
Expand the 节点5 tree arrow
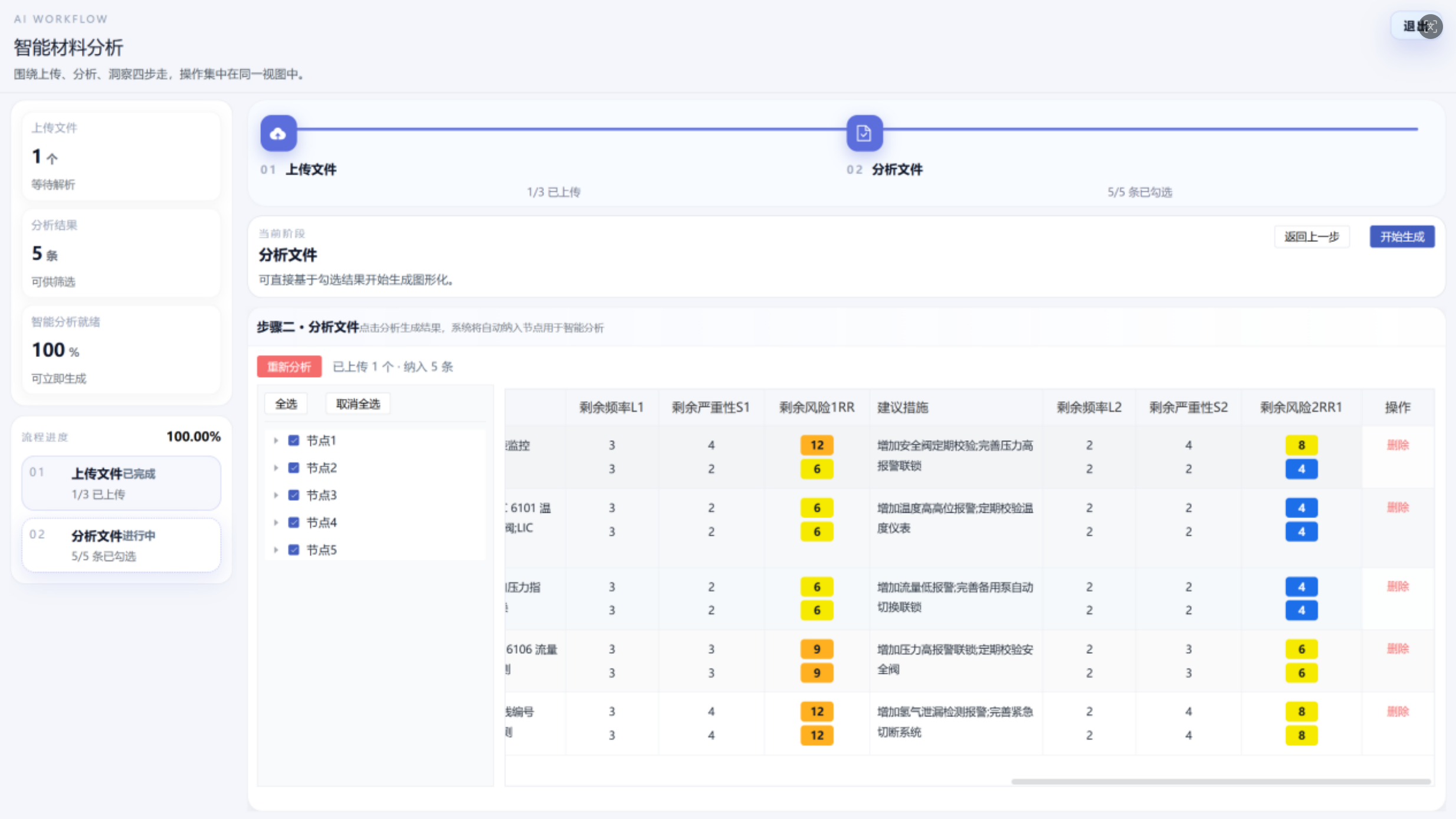276,550
